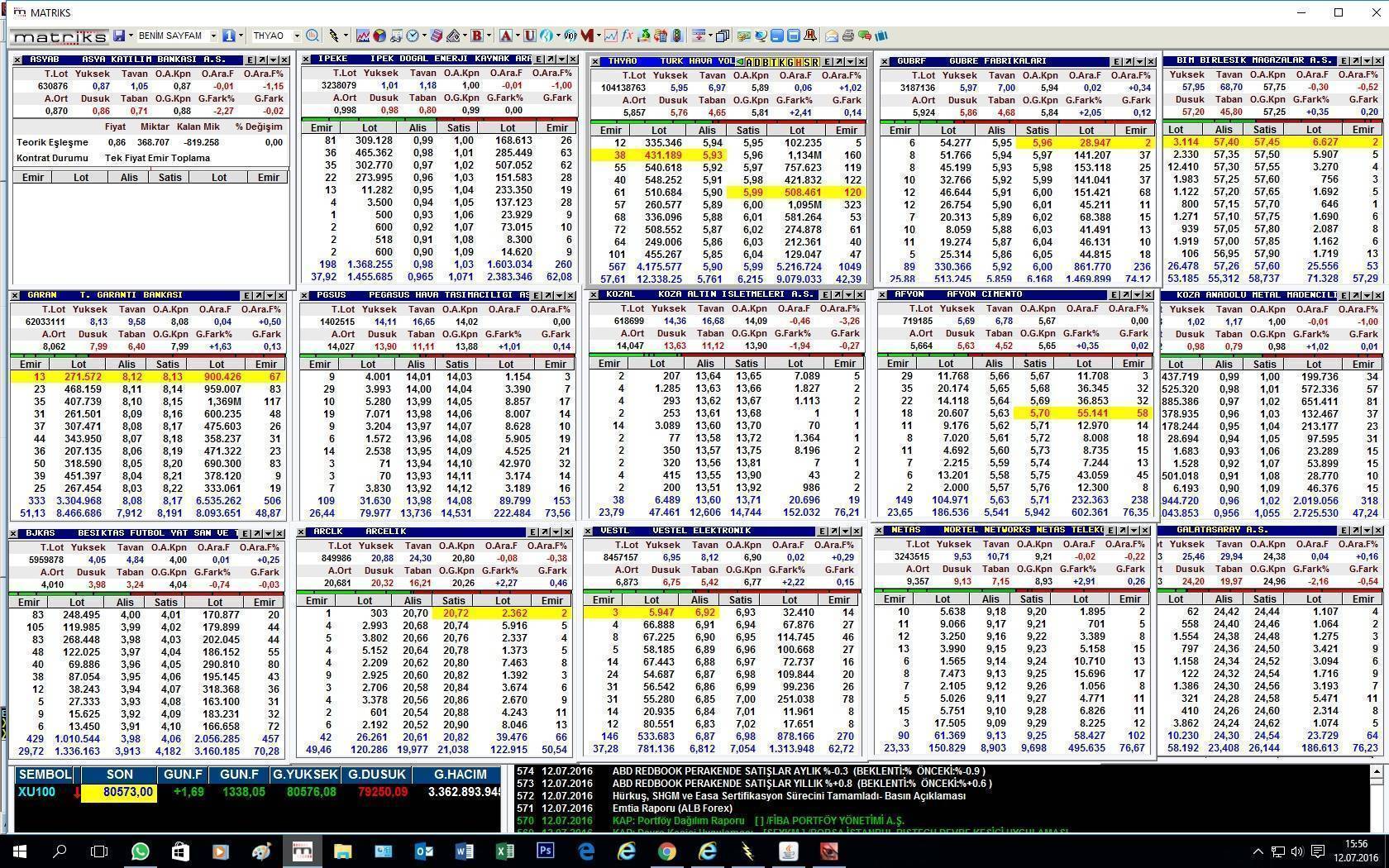Open the dropdown arrow on IPEKE panel

[562, 60]
